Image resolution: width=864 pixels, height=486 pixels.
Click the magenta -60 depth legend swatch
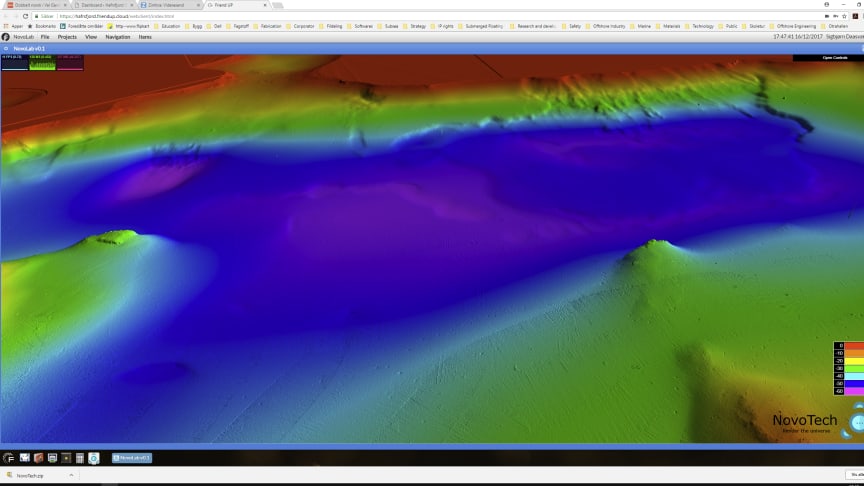pyautogui.click(x=854, y=391)
